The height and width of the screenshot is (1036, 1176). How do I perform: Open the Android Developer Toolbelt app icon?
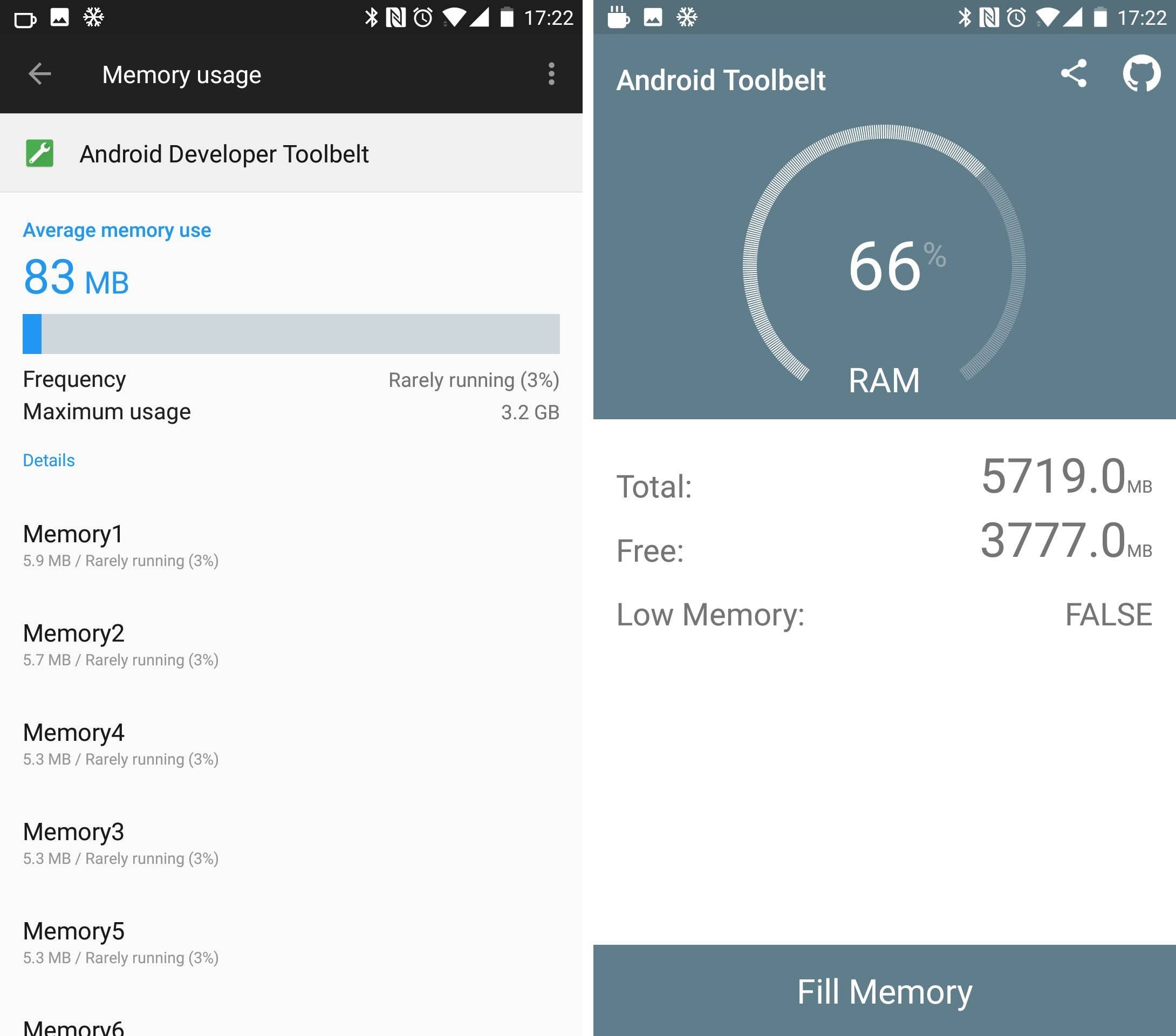click(x=40, y=153)
